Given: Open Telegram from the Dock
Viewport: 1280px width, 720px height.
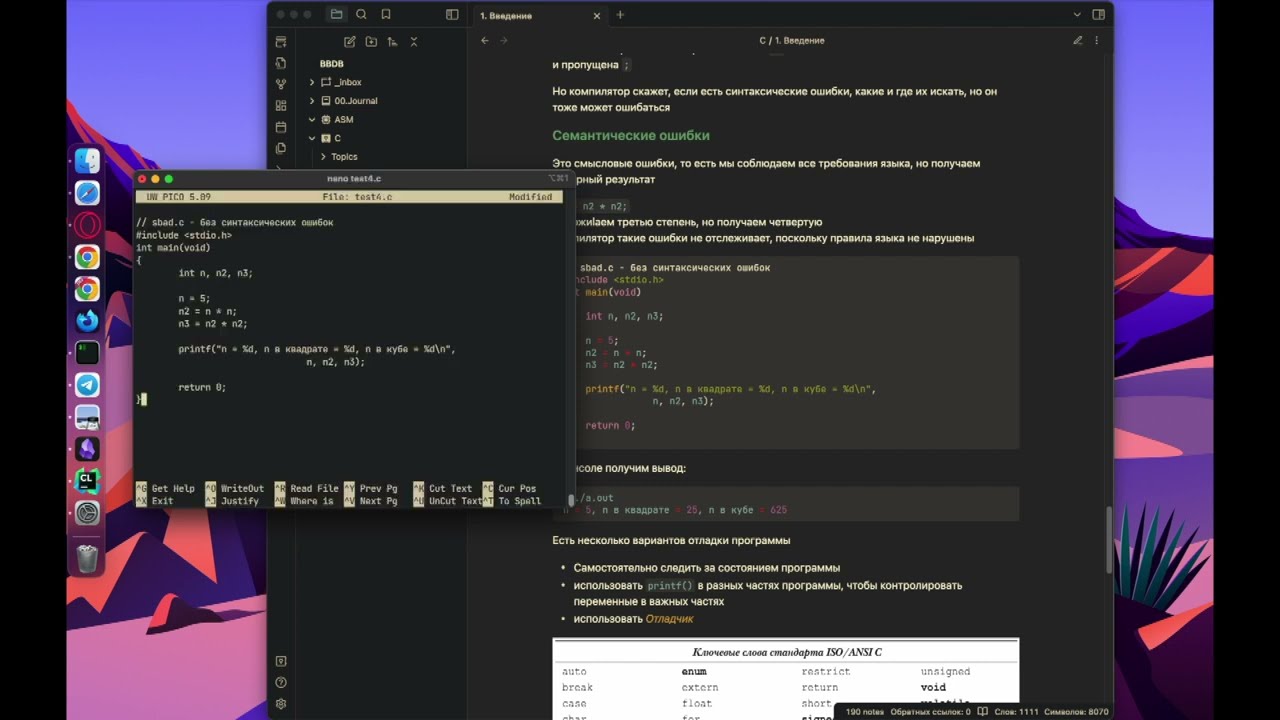Looking at the screenshot, I should click(87, 385).
